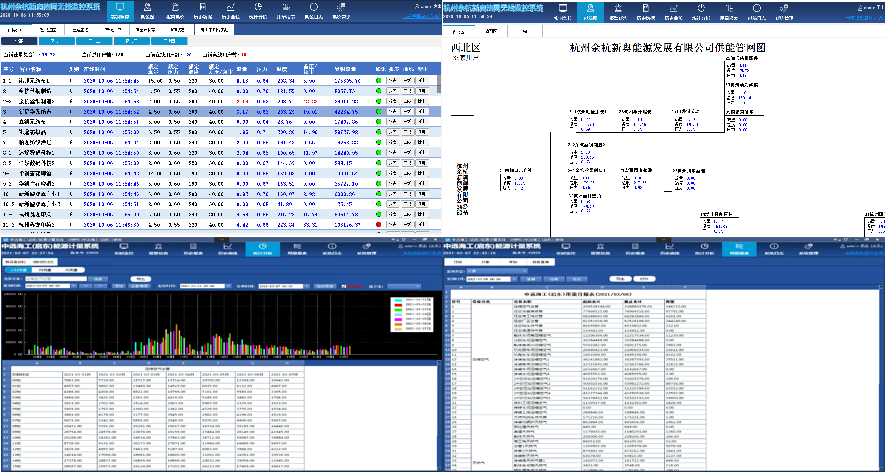Viewport: 887px width, 473px height.
Task: Open 查询时间 date dropdown in statistics window
Action: coord(74,286)
